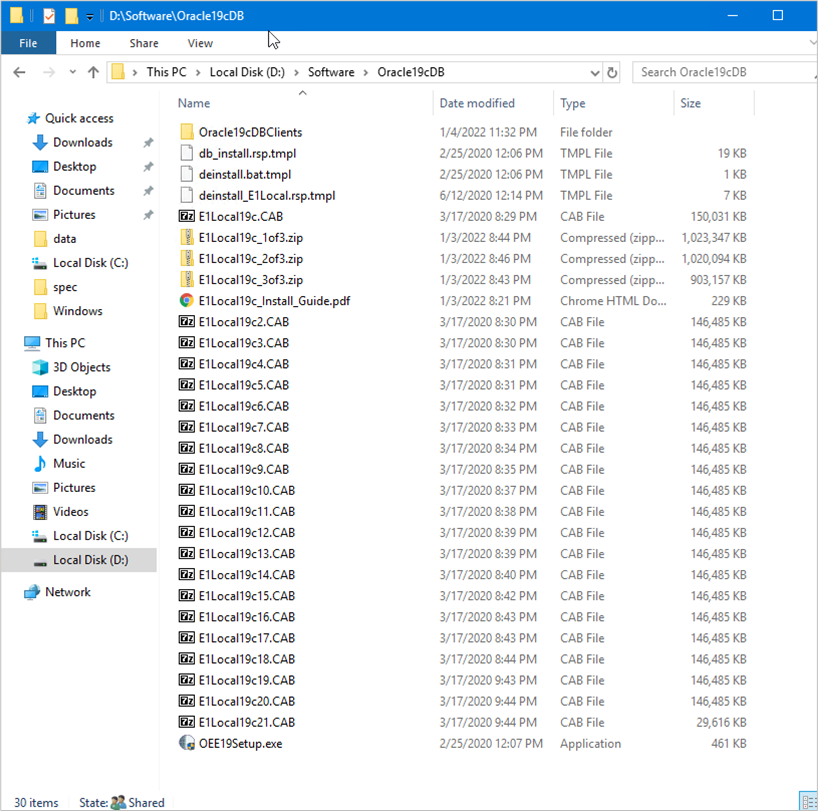The image size is (818, 811).
Task: Select the E1Local19c15.CAB file name
Action: (x=247, y=596)
